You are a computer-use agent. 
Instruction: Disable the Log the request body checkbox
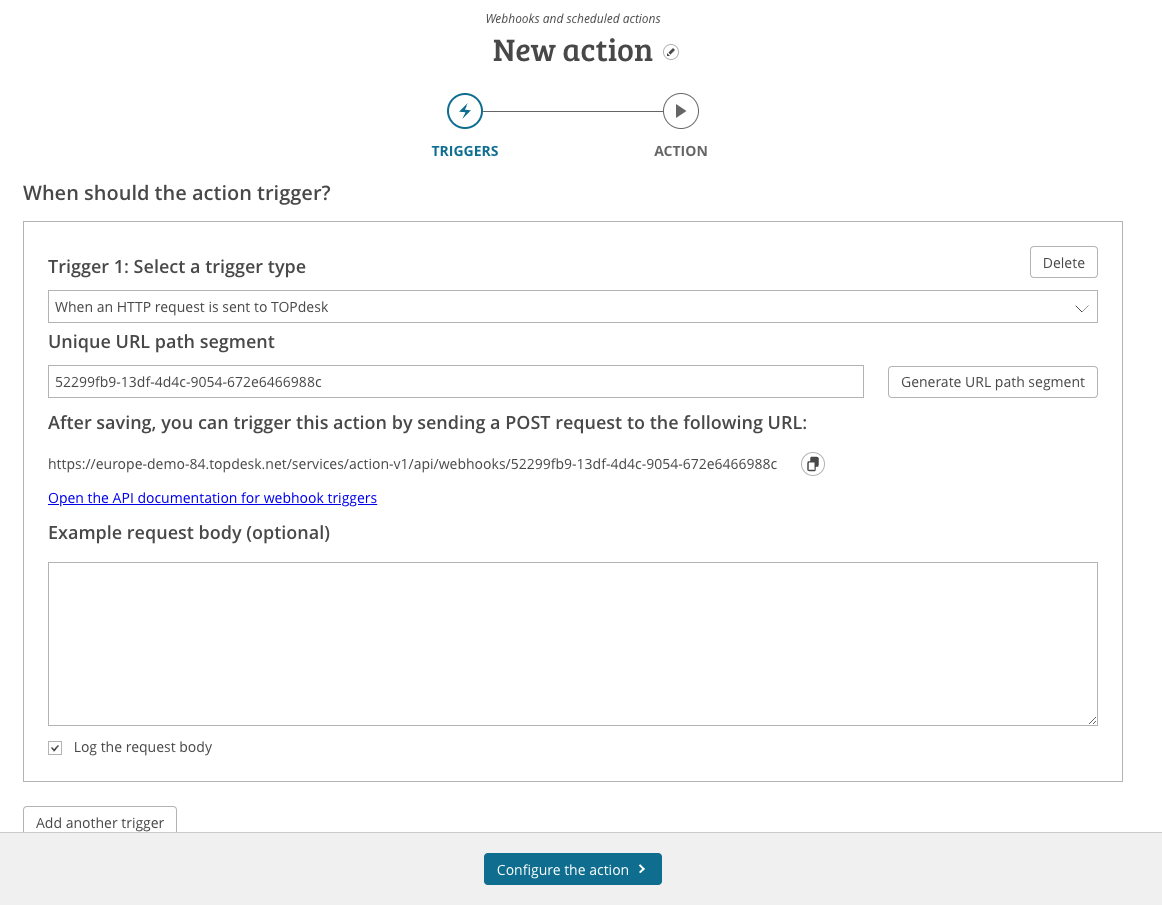tap(55, 747)
